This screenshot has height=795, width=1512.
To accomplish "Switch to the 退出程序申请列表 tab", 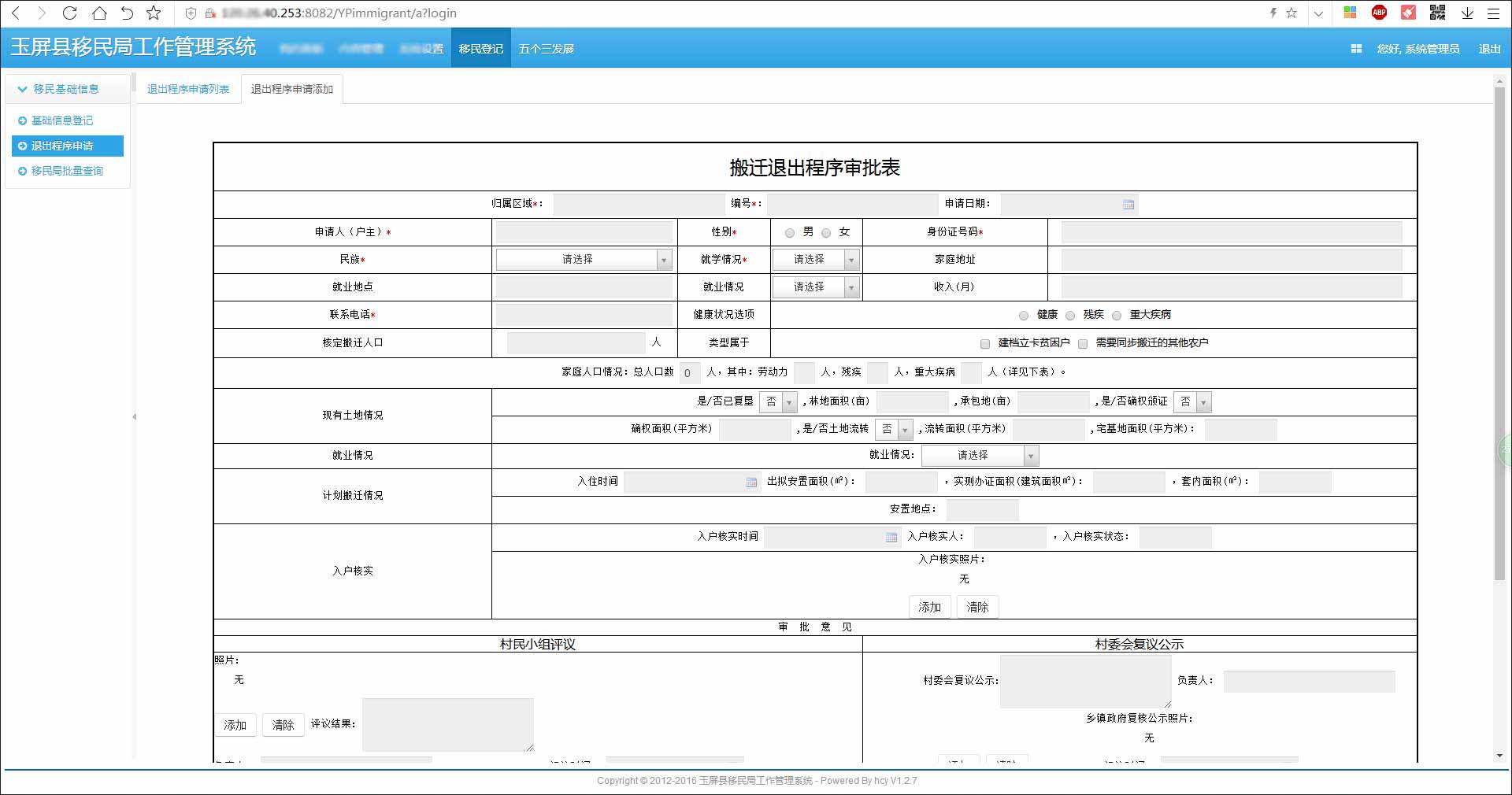I will click(x=188, y=89).
